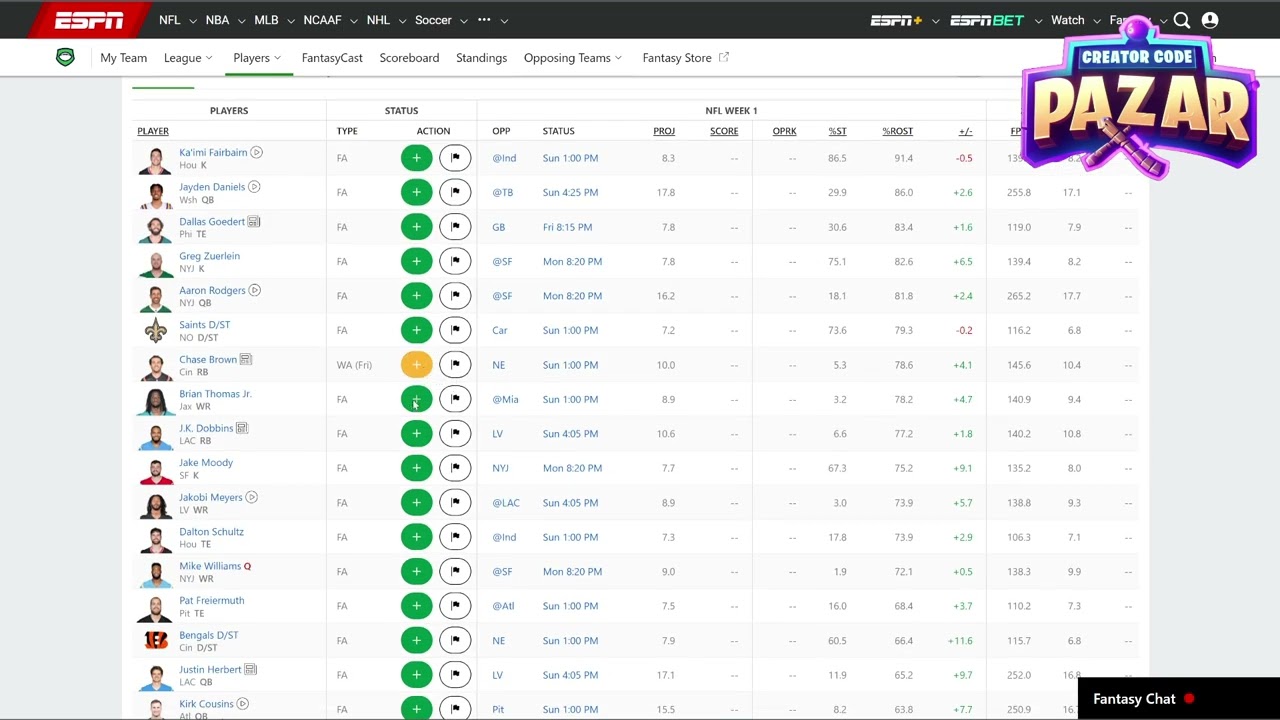Add Jakobi Meyers with green plus button

416,503
